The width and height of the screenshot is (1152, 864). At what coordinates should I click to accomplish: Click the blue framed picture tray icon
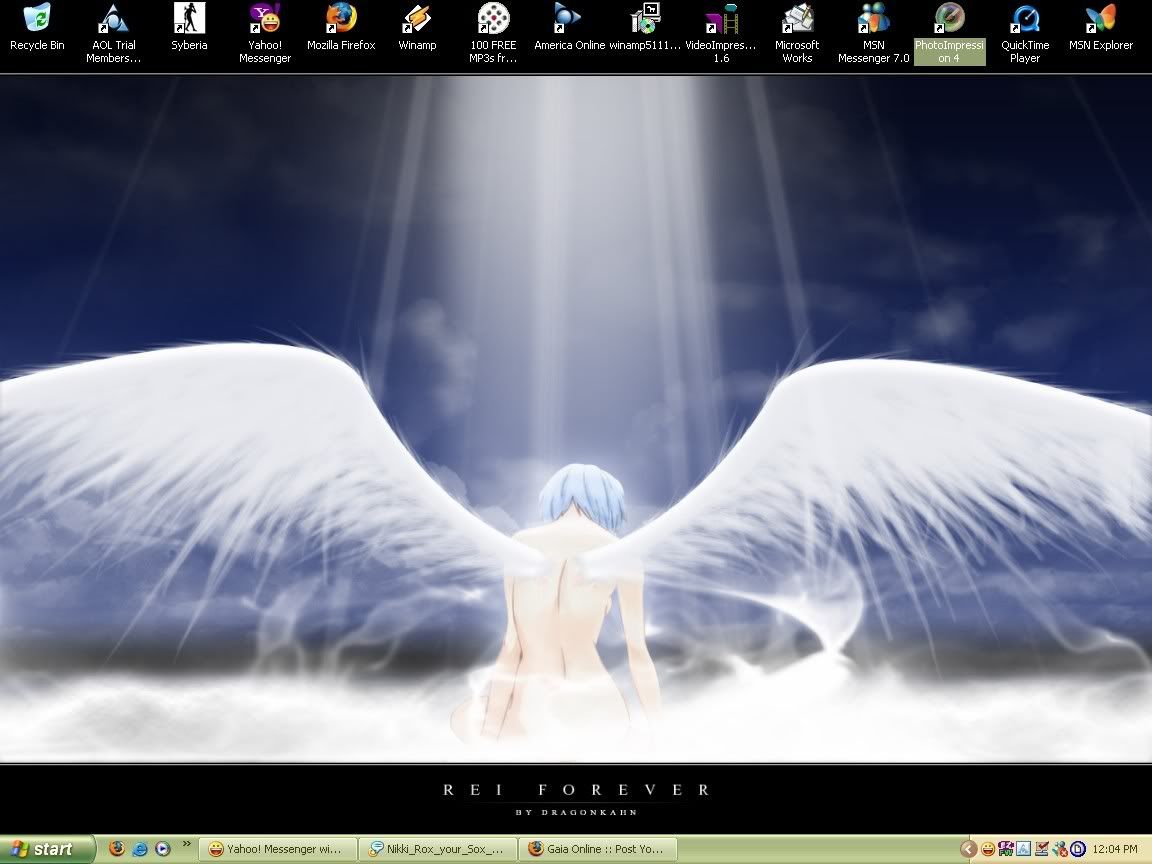(1023, 850)
